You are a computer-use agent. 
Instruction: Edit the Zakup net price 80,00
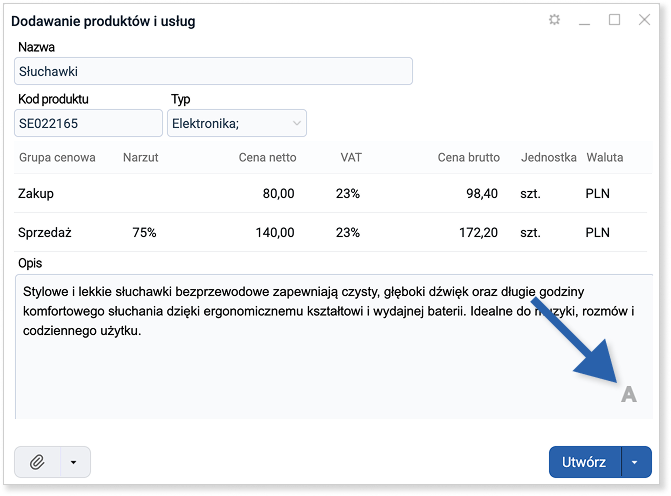click(278, 193)
